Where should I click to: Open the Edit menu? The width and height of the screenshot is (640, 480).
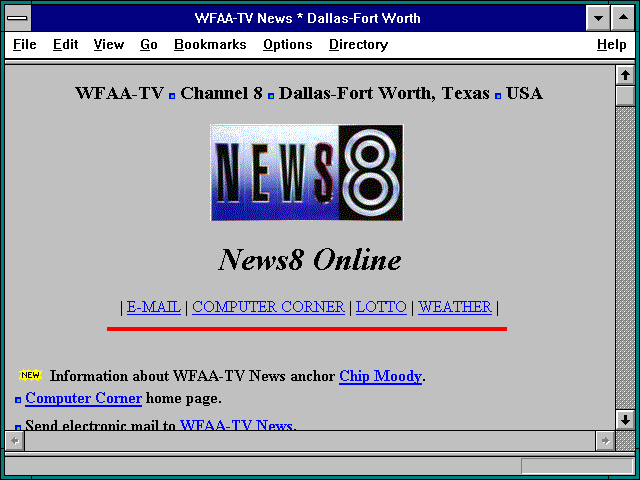65,44
